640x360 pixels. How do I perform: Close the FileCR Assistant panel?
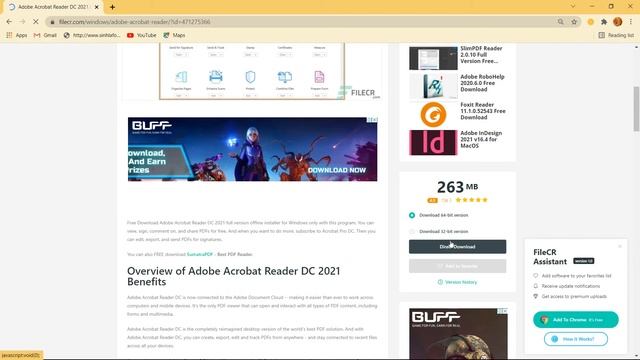620,246
